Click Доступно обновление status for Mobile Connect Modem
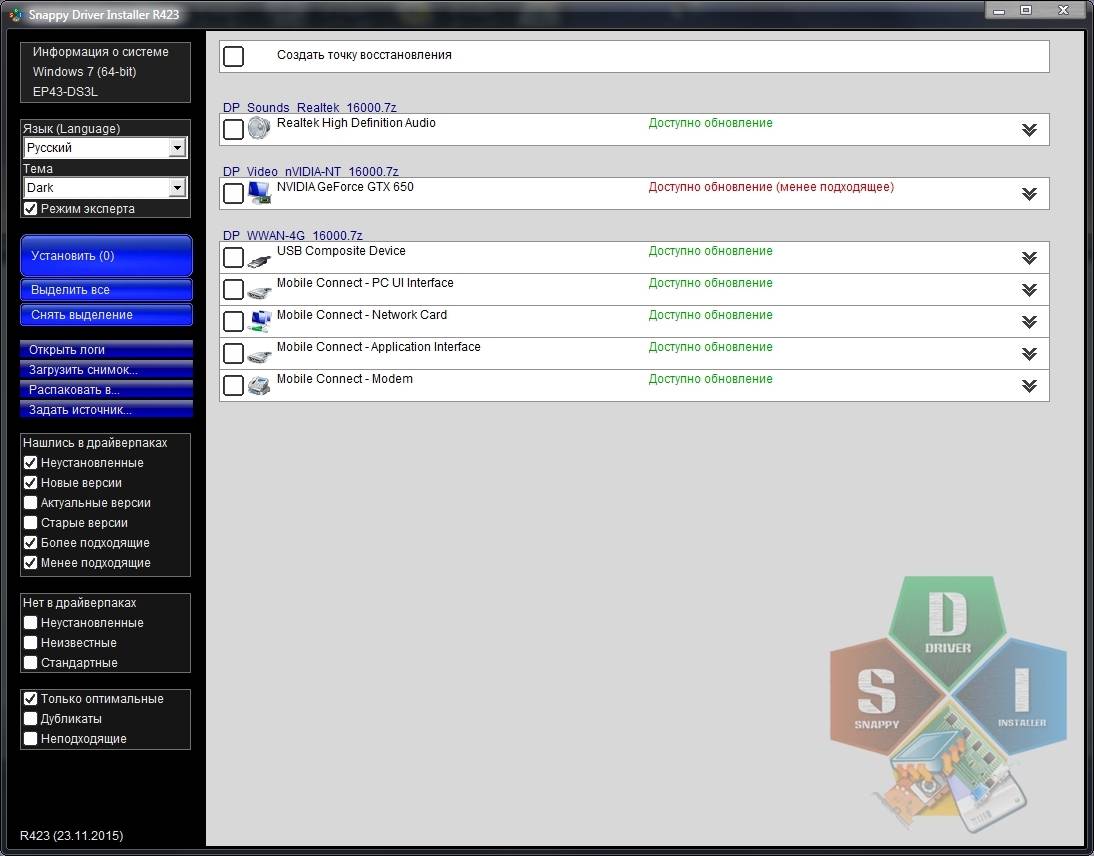This screenshot has height=856, width=1094. tap(710, 379)
